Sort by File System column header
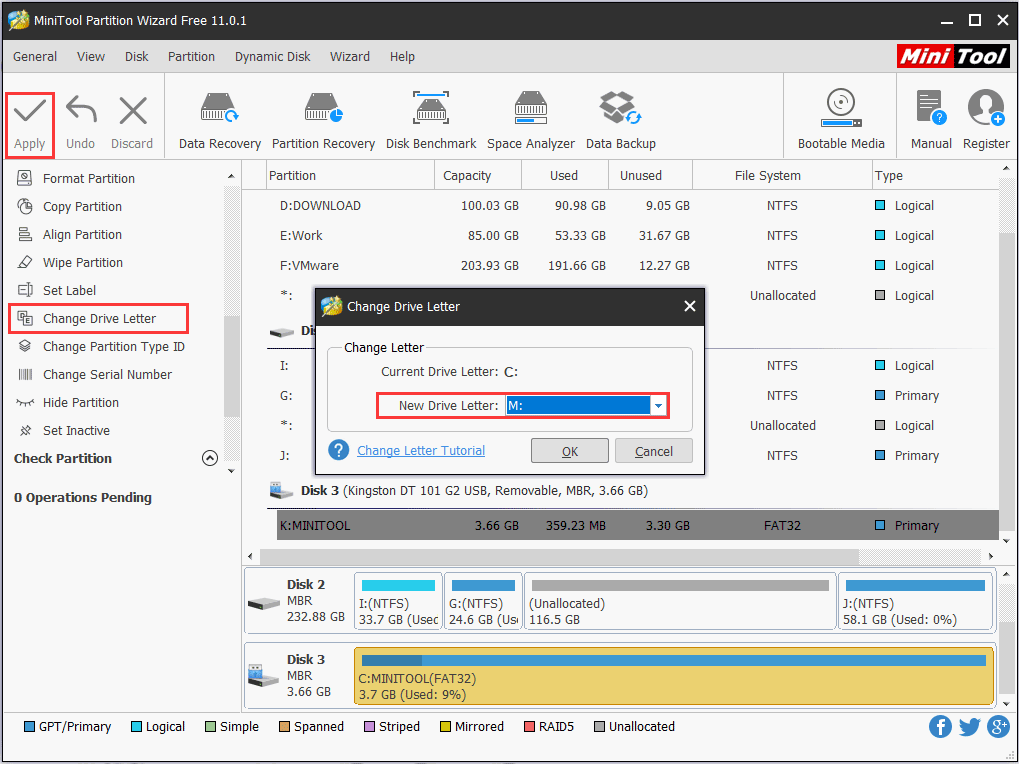 (782, 175)
